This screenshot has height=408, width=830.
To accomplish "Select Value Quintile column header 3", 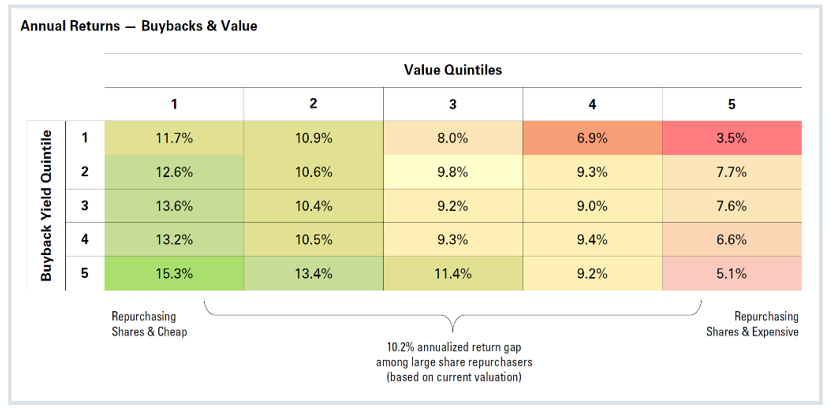I will point(453,103).
